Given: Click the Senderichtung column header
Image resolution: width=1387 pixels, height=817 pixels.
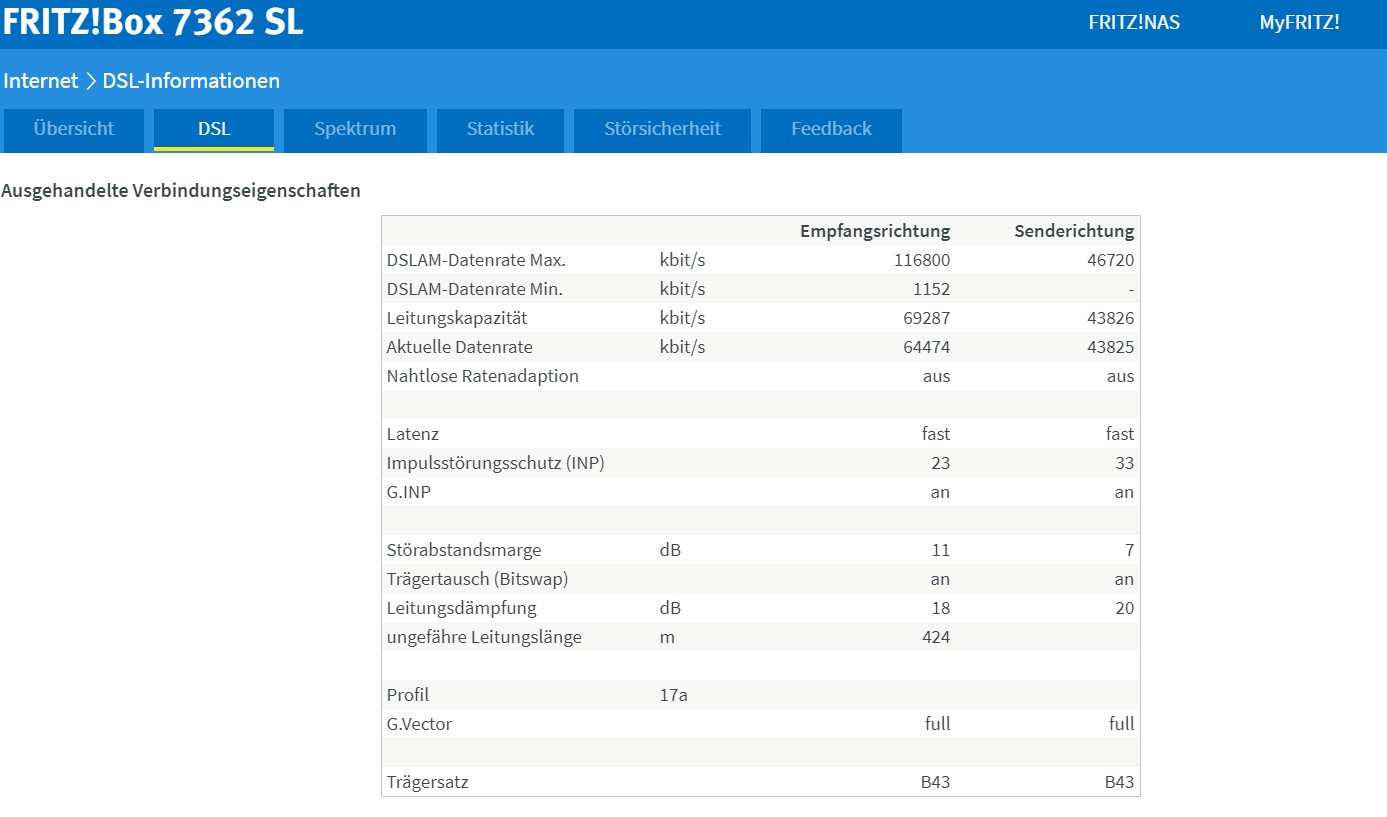Looking at the screenshot, I should (1074, 231).
